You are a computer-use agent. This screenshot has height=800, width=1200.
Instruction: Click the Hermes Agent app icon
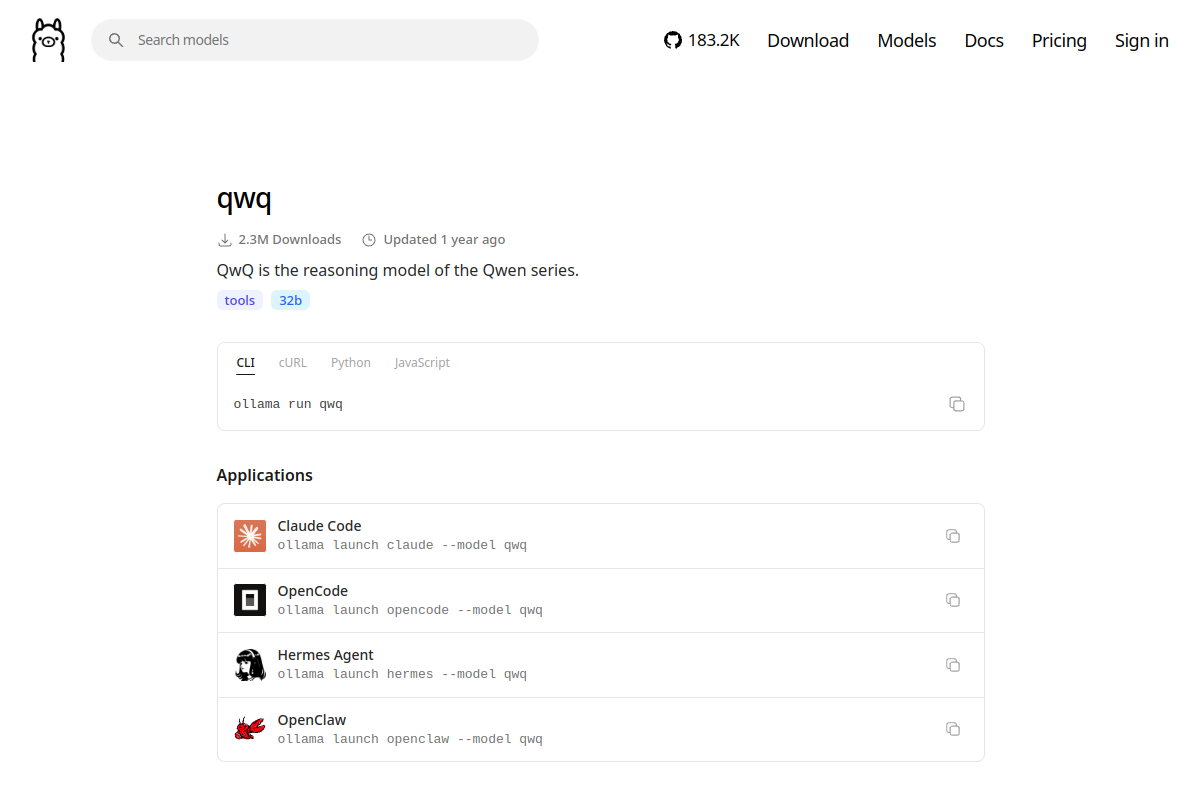pyautogui.click(x=250, y=665)
